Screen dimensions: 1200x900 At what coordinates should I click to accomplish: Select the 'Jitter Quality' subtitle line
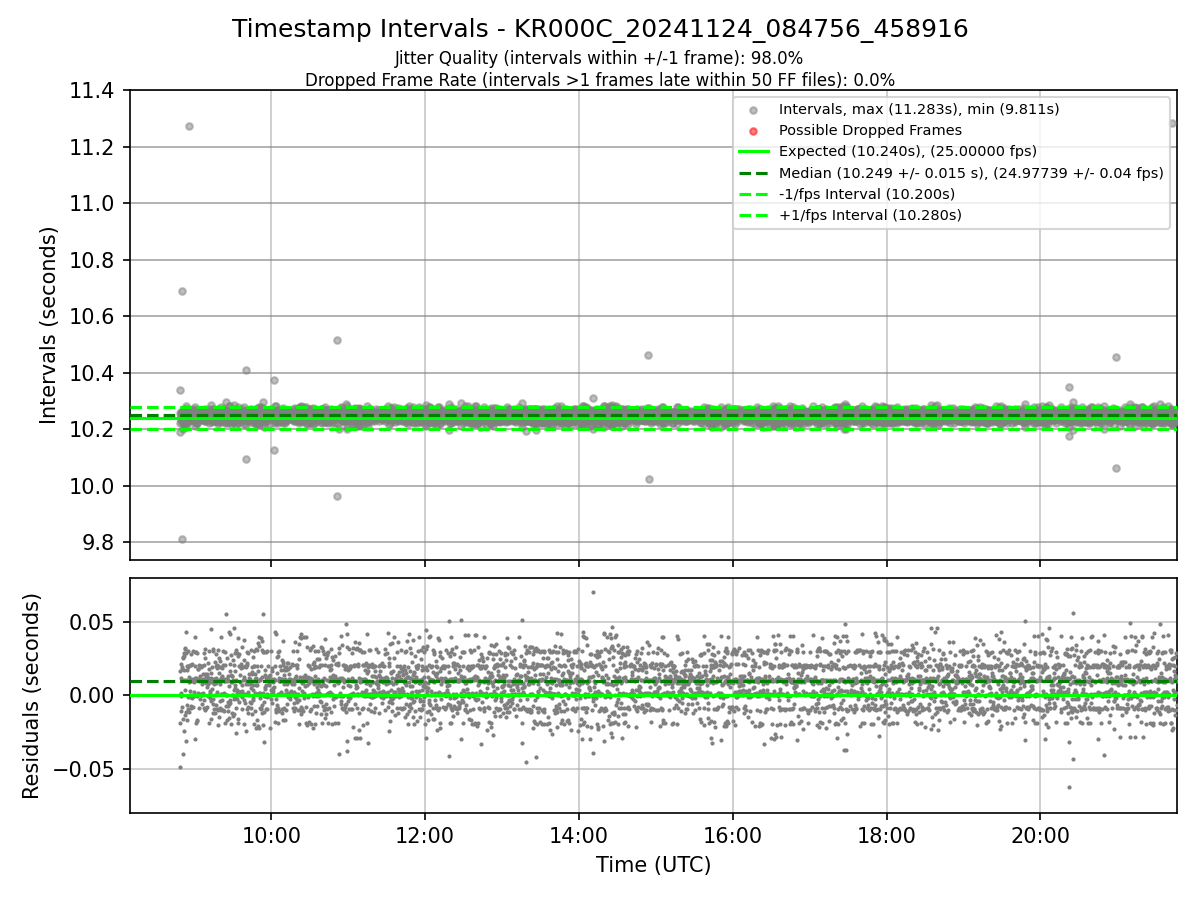[x=599, y=58]
